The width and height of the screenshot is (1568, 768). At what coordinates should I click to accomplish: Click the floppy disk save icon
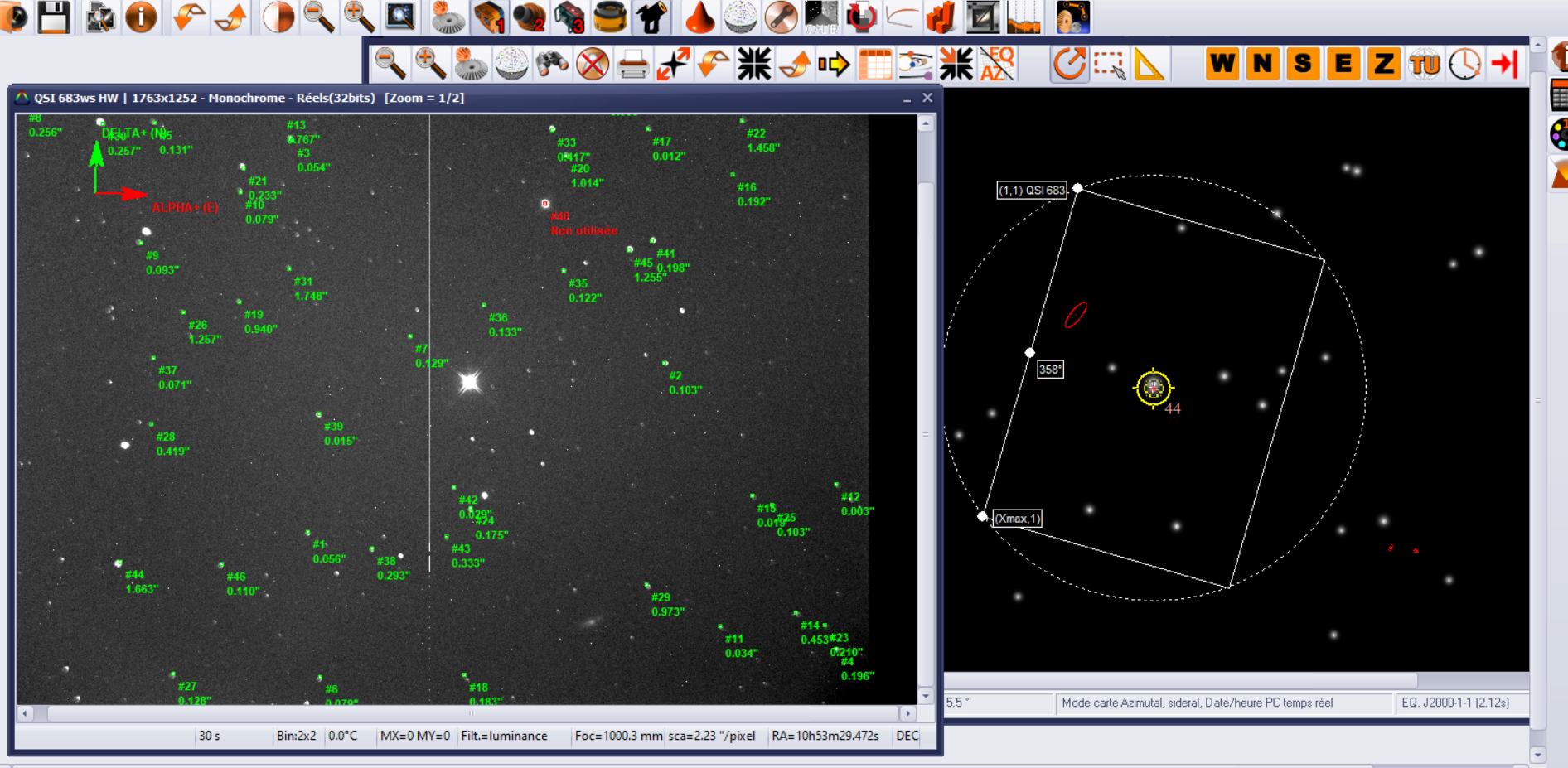coord(54,17)
